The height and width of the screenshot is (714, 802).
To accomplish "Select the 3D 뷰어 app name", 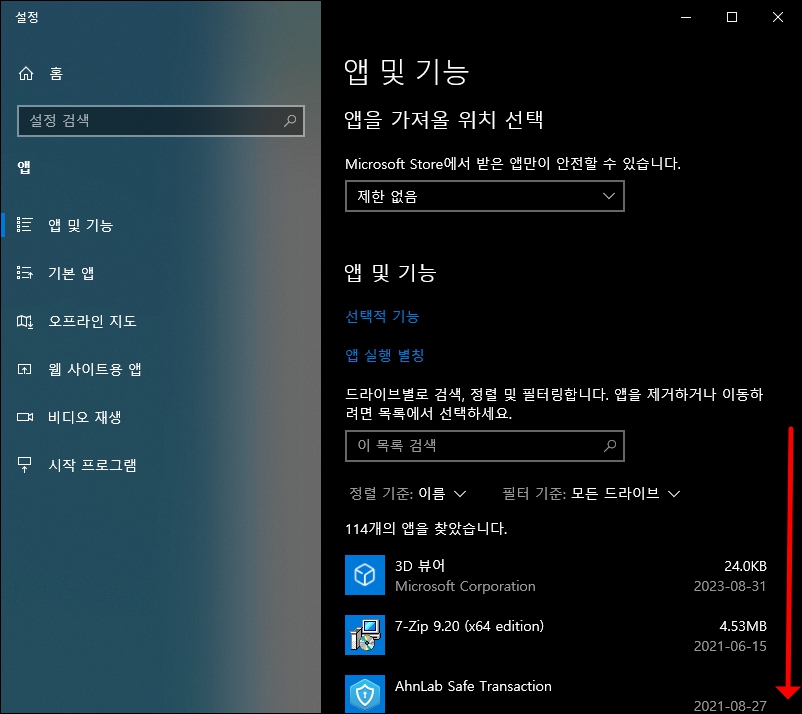I will [420, 566].
